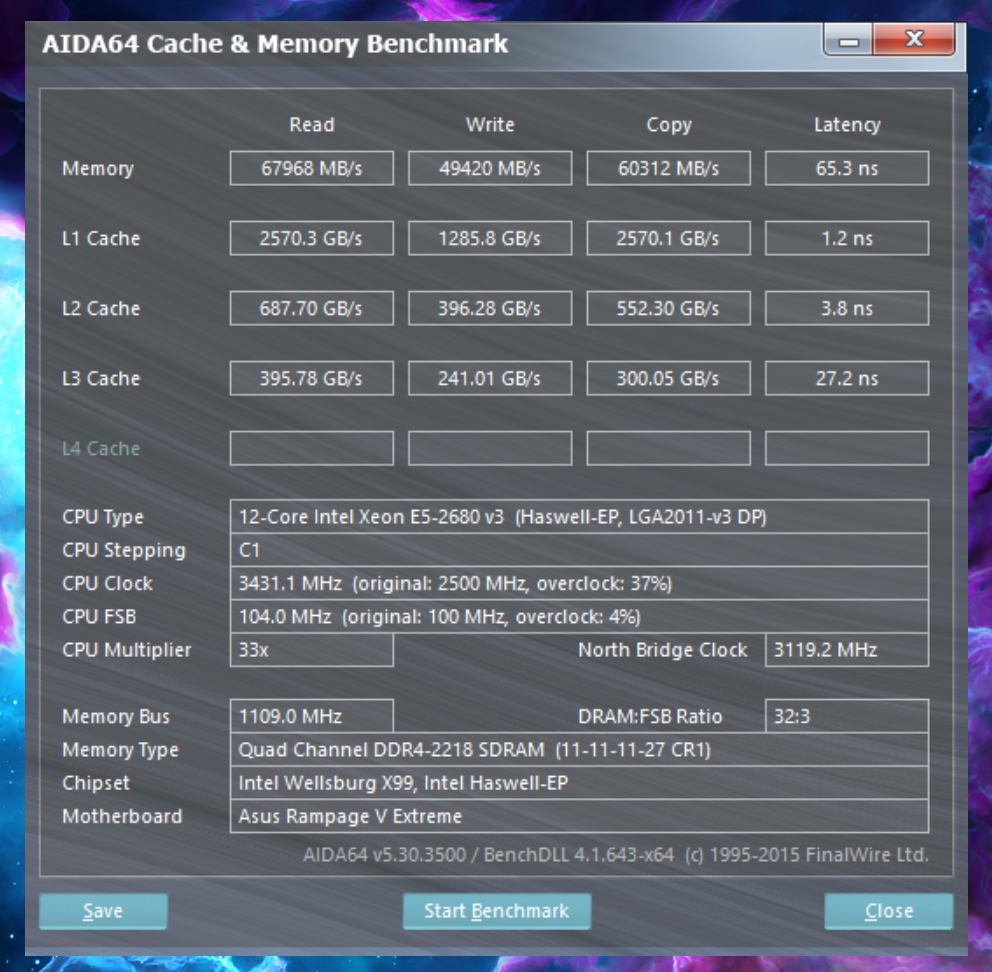
Task: Click the empty L4 Cache Latency field
Action: tap(846, 448)
